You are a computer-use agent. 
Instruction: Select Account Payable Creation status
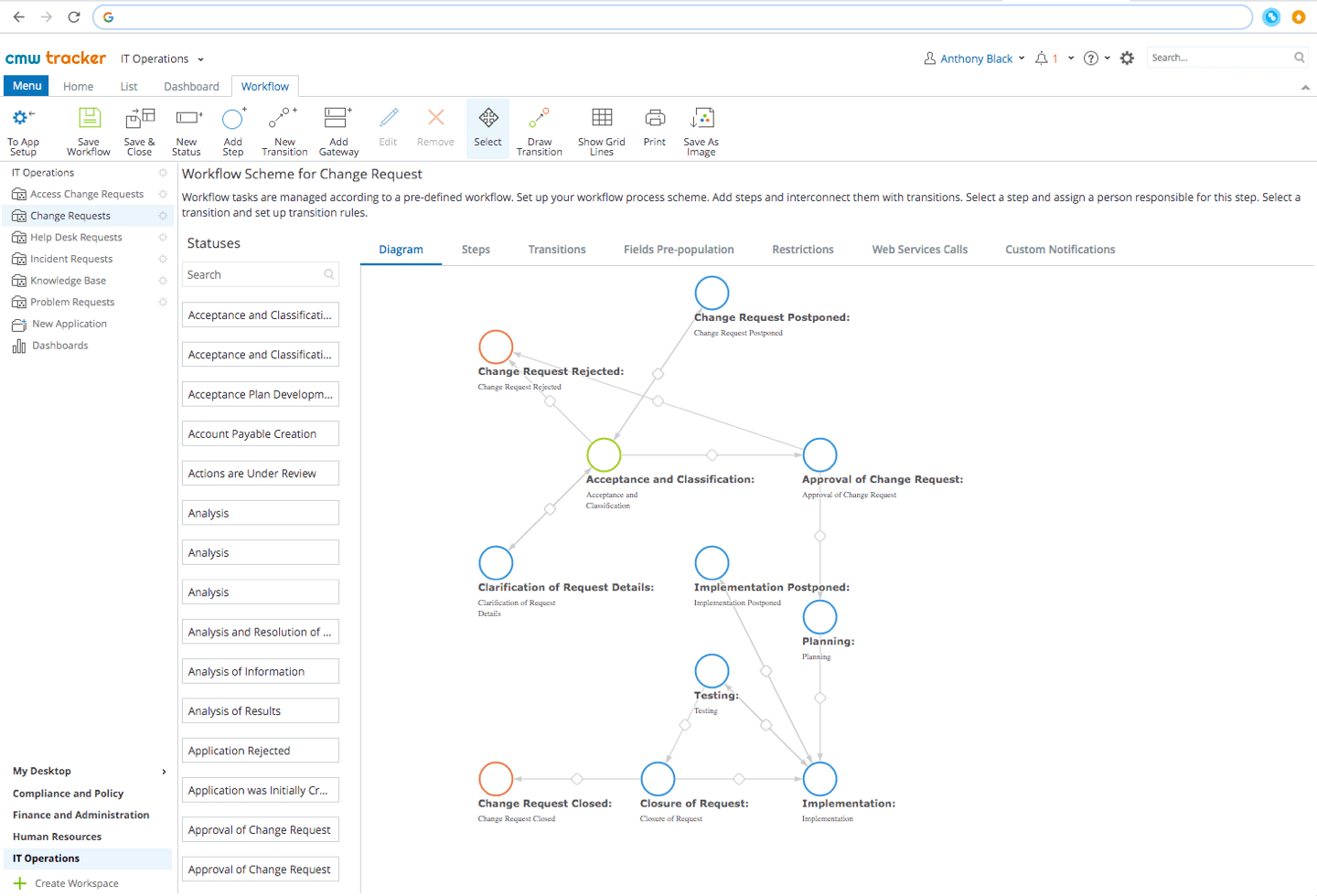[x=261, y=434]
